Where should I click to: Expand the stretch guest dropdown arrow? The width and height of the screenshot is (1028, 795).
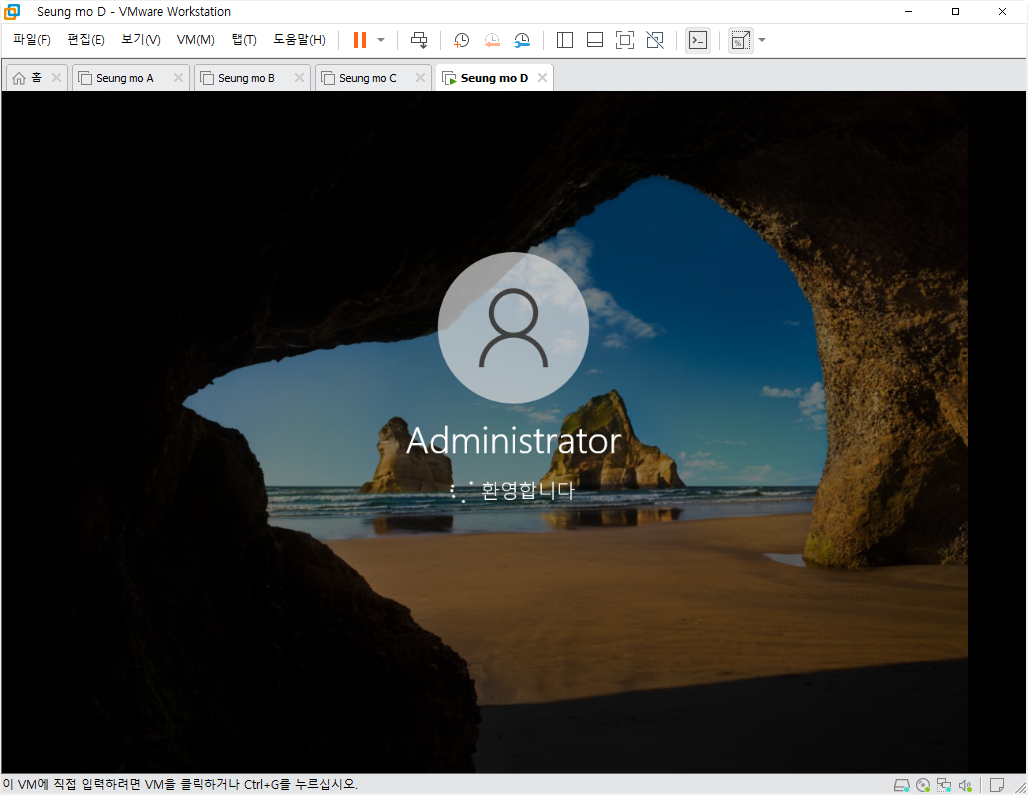point(762,40)
